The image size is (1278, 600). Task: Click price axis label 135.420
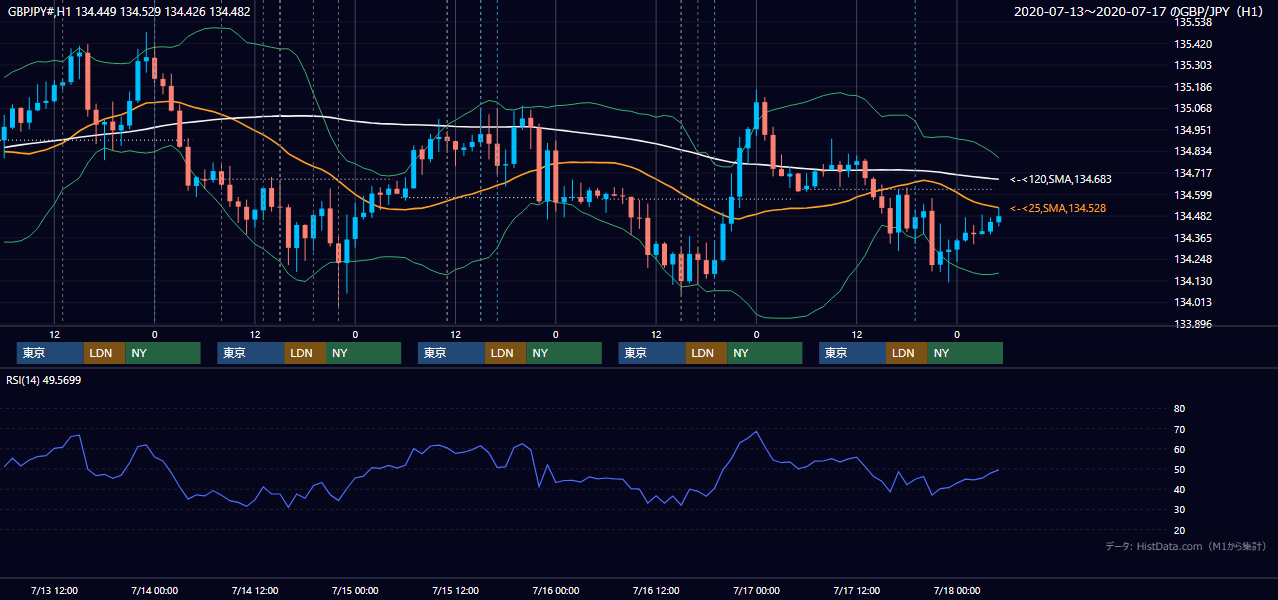pyautogui.click(x=1193, y=44)
